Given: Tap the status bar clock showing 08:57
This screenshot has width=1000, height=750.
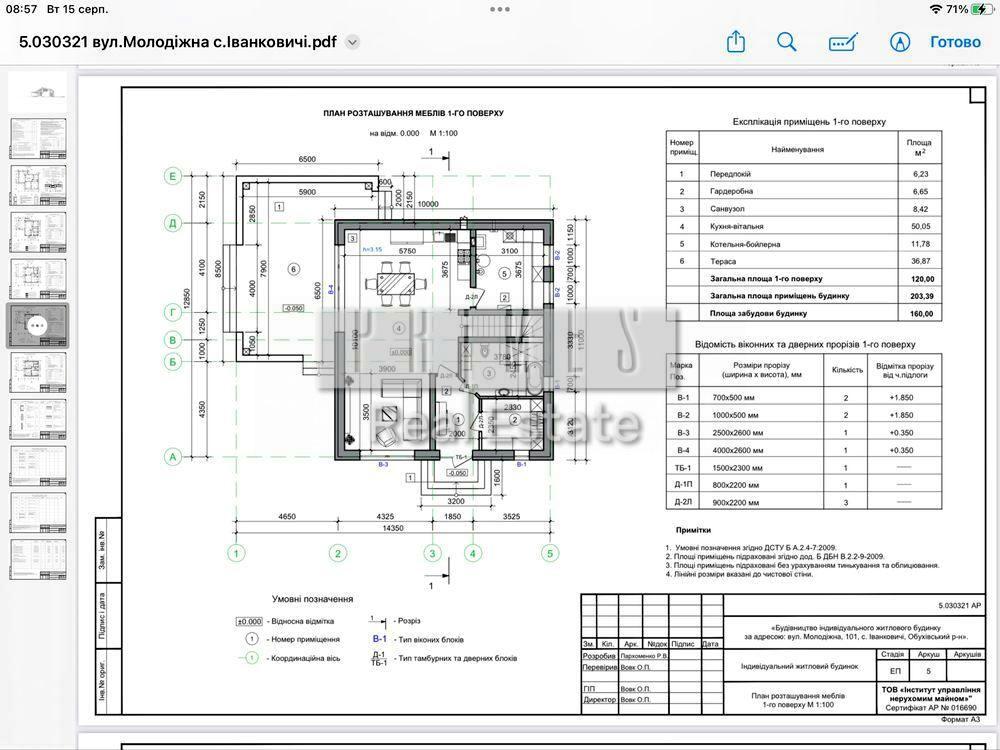Looking at the screenshot, I should (x=22, y=9).
